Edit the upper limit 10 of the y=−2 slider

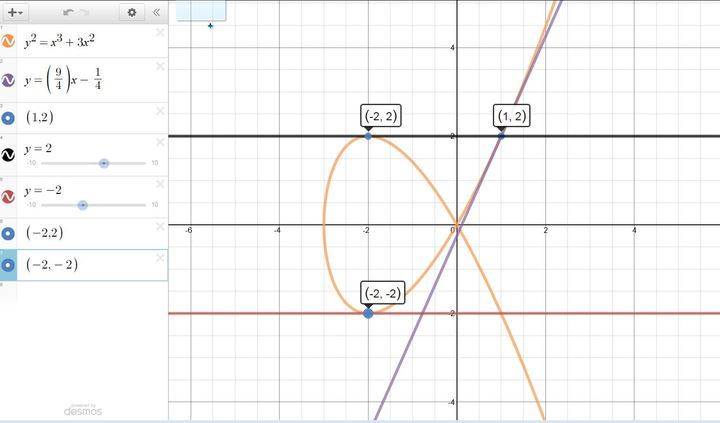click(154, 205)
